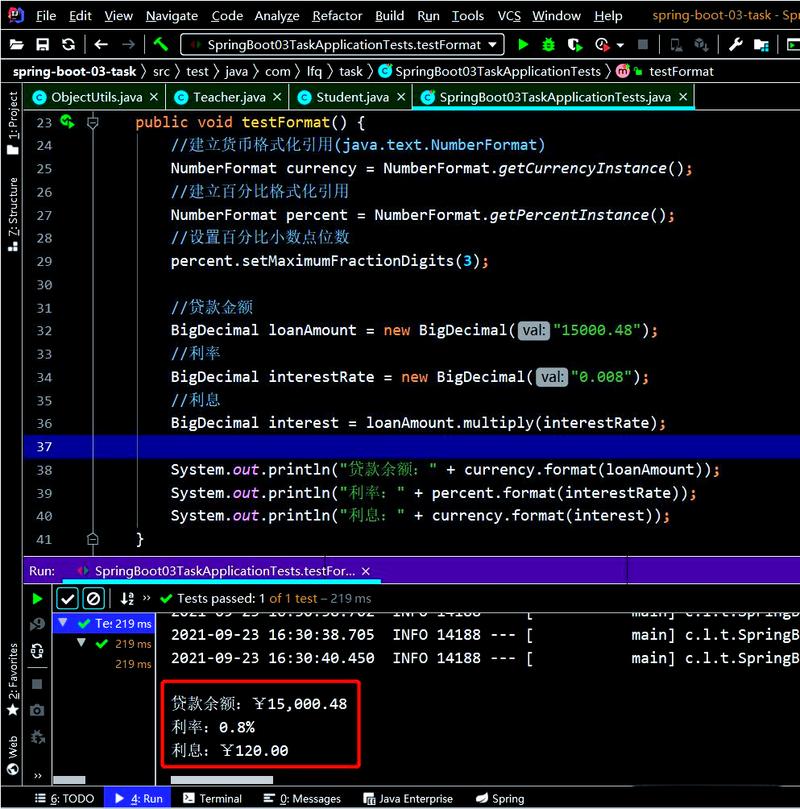This screenshot has height=809, width=800.
Task: Click the camera icon in Run panel sidebar
Action: 37,710
